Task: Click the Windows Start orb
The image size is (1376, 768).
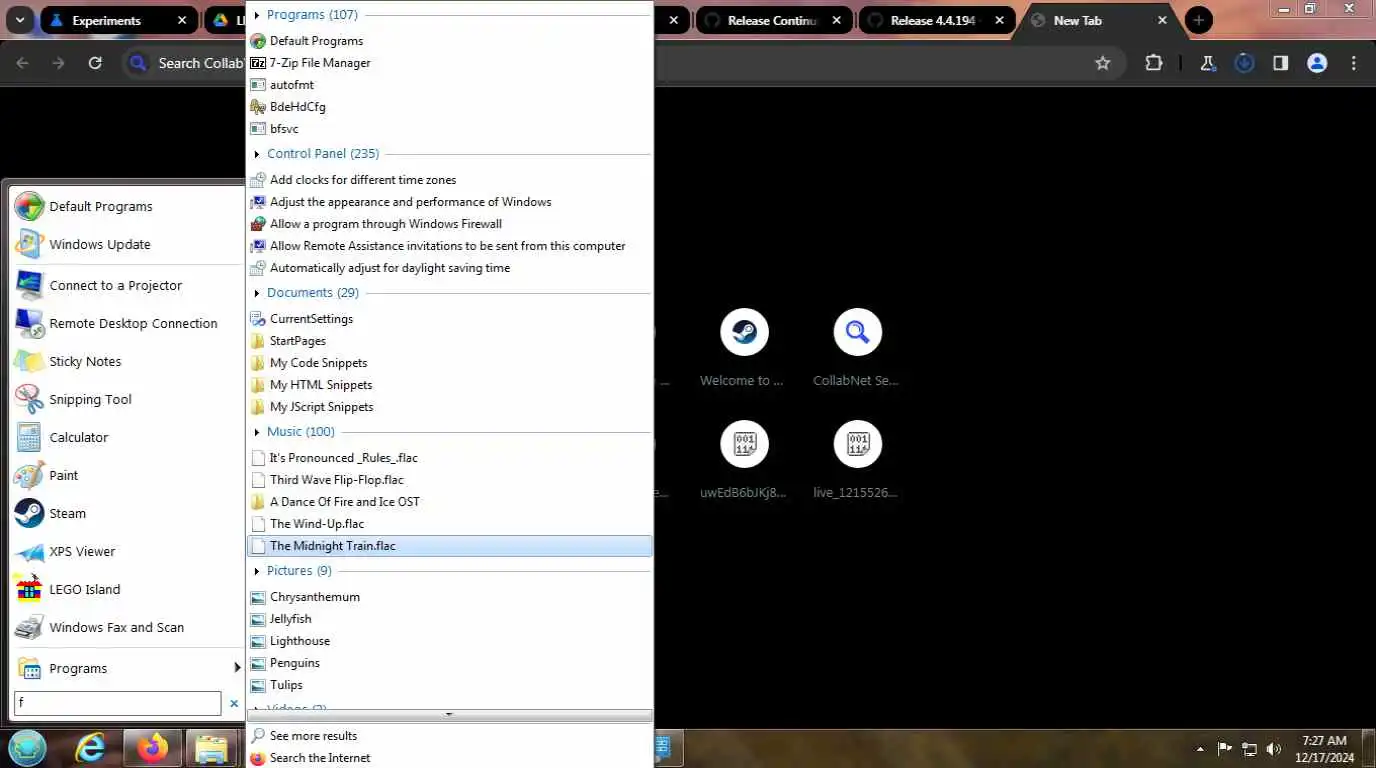Action: (x=27, y=748)
